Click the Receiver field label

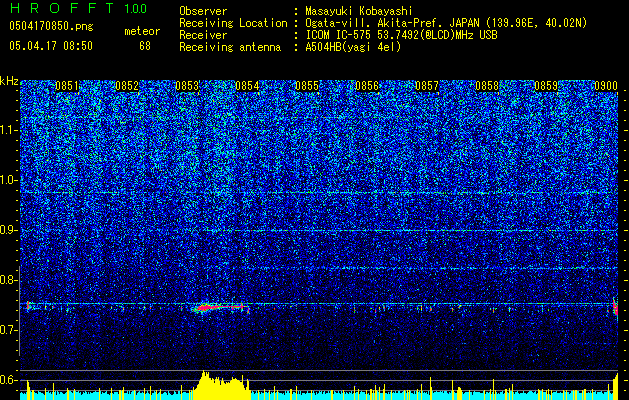pos(203,35)
